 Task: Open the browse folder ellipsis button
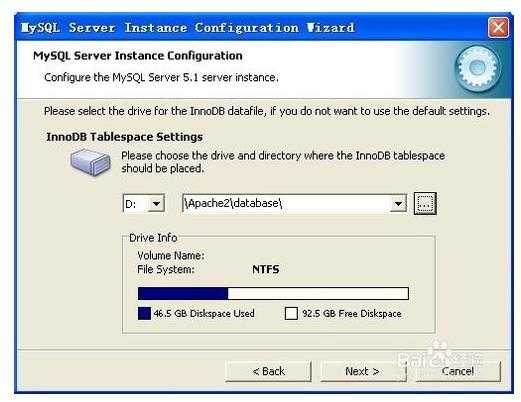click(425, 203)
